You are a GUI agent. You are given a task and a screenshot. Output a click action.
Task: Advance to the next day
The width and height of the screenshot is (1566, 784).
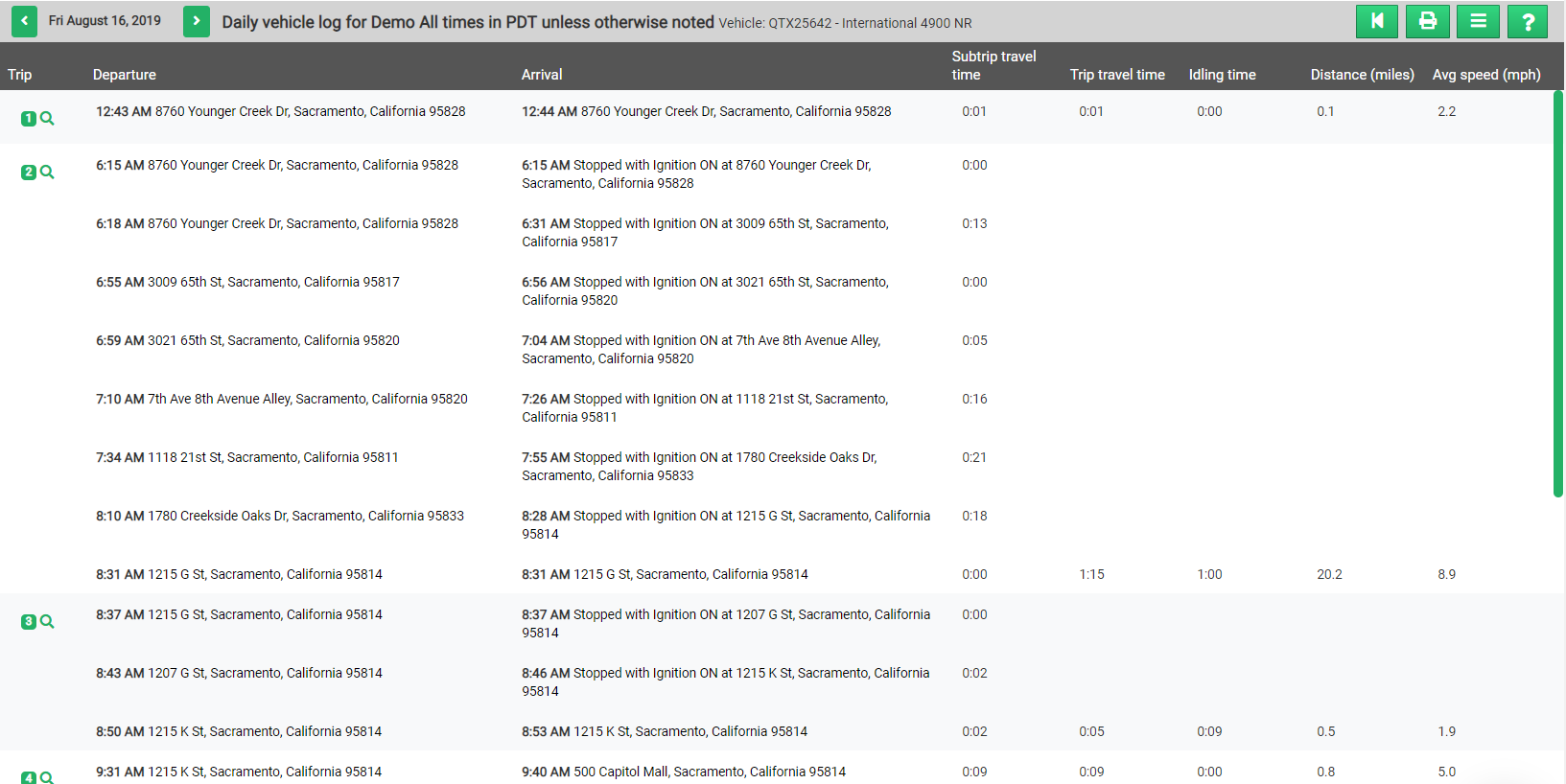(197, 21)
